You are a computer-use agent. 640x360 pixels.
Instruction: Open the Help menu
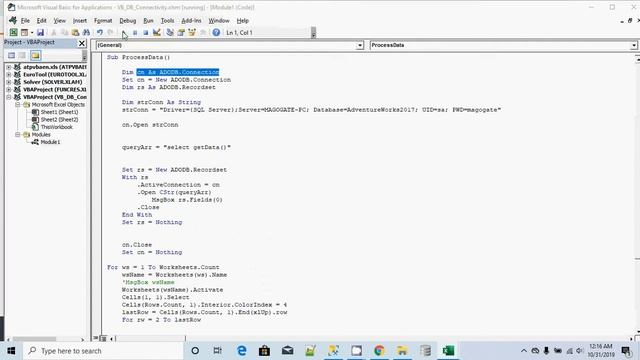point(242,20)
